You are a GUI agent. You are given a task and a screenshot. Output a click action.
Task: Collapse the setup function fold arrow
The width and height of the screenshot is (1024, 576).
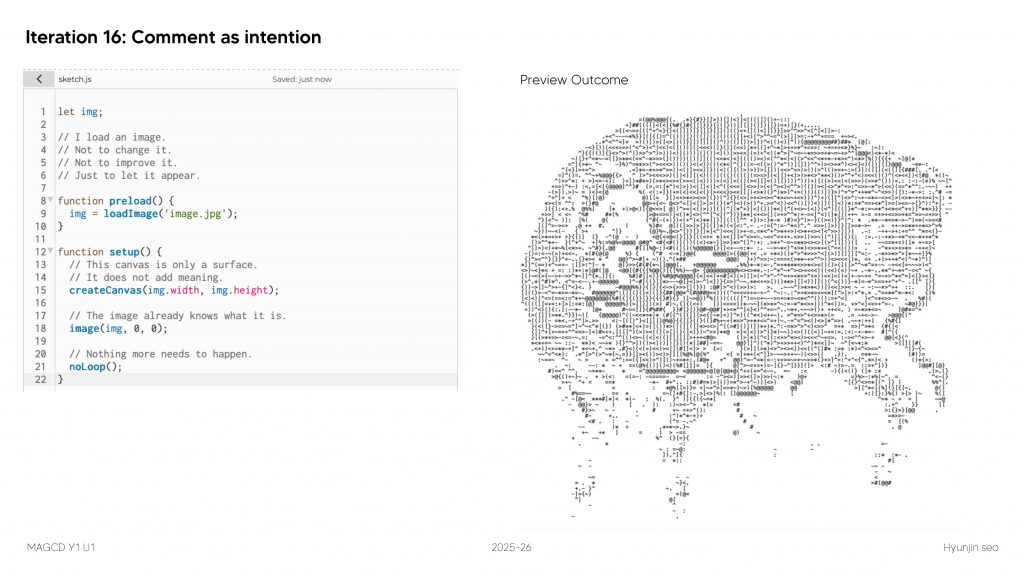click(50, 251)
